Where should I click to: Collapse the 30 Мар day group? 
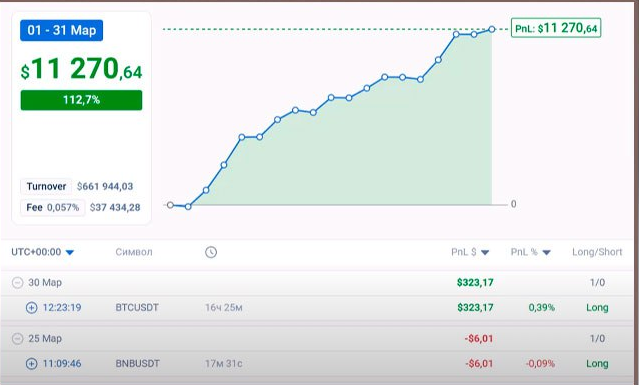[17, 282]
